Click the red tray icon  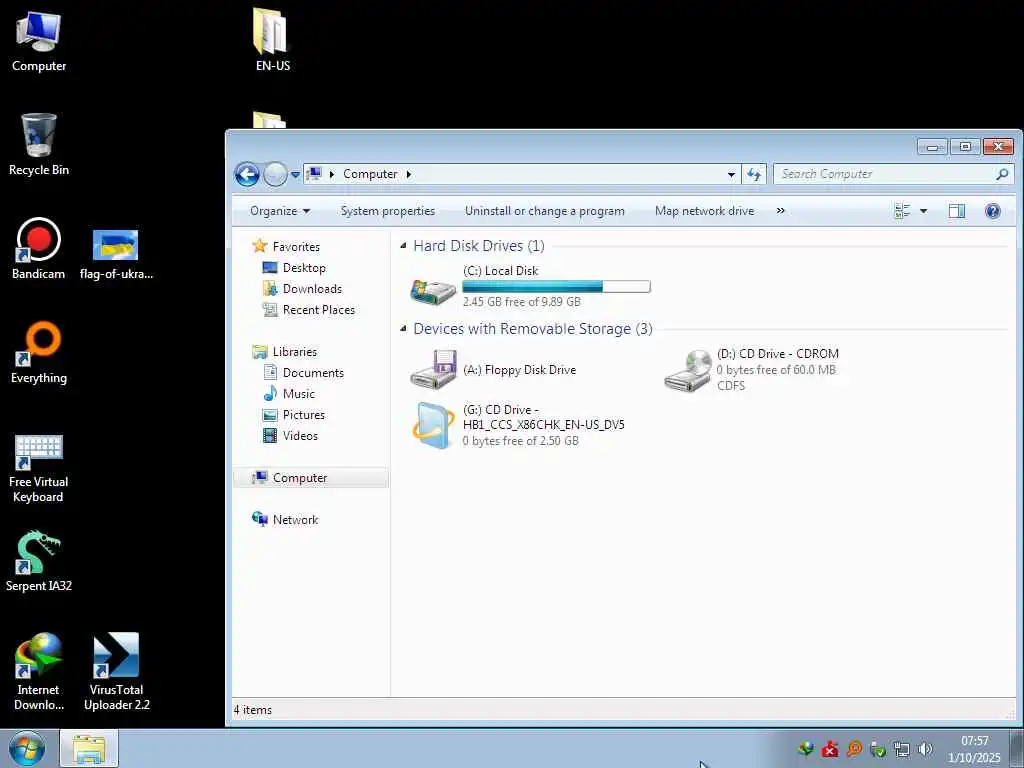point(830,749)
